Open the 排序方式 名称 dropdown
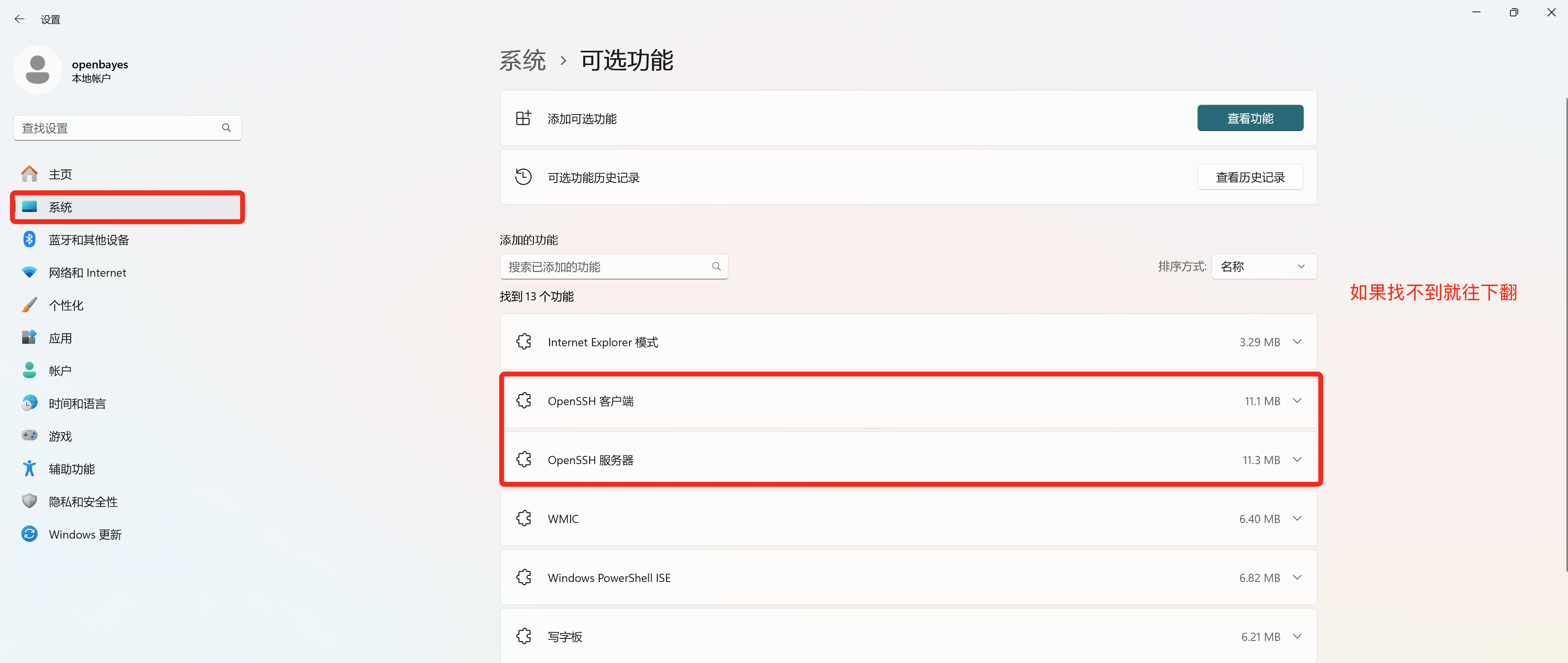 point(1264,267)
